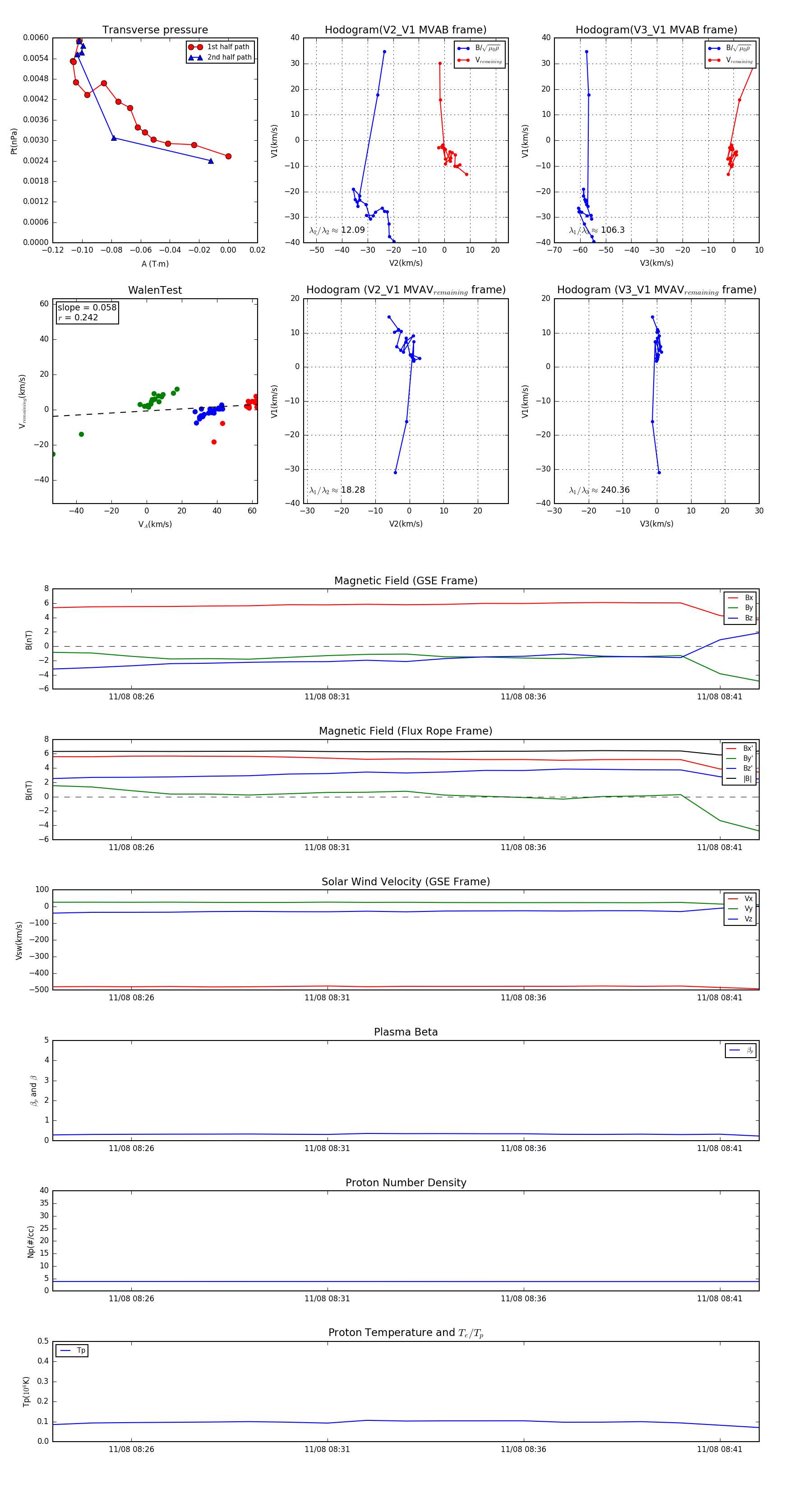
Task: Click the 'V3(km/s)' x-axis label under V3_V1 MVAB hodogram
Action: pos(656,263)
